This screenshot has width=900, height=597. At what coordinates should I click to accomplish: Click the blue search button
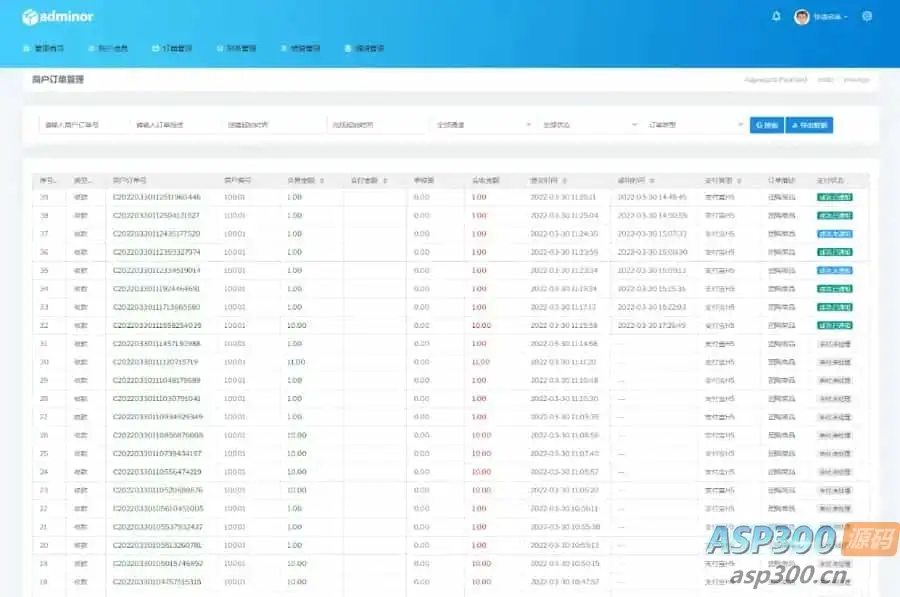pos(767,125)
